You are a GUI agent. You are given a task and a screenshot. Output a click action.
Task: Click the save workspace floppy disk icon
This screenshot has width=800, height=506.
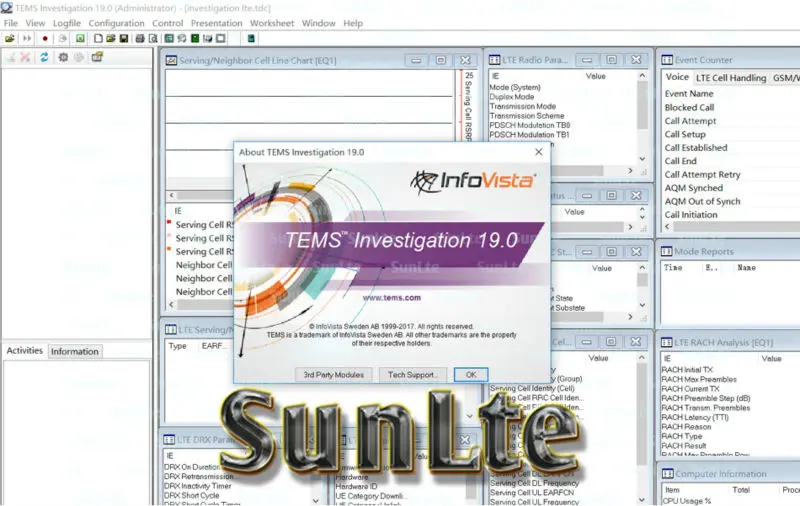point(123,39)
